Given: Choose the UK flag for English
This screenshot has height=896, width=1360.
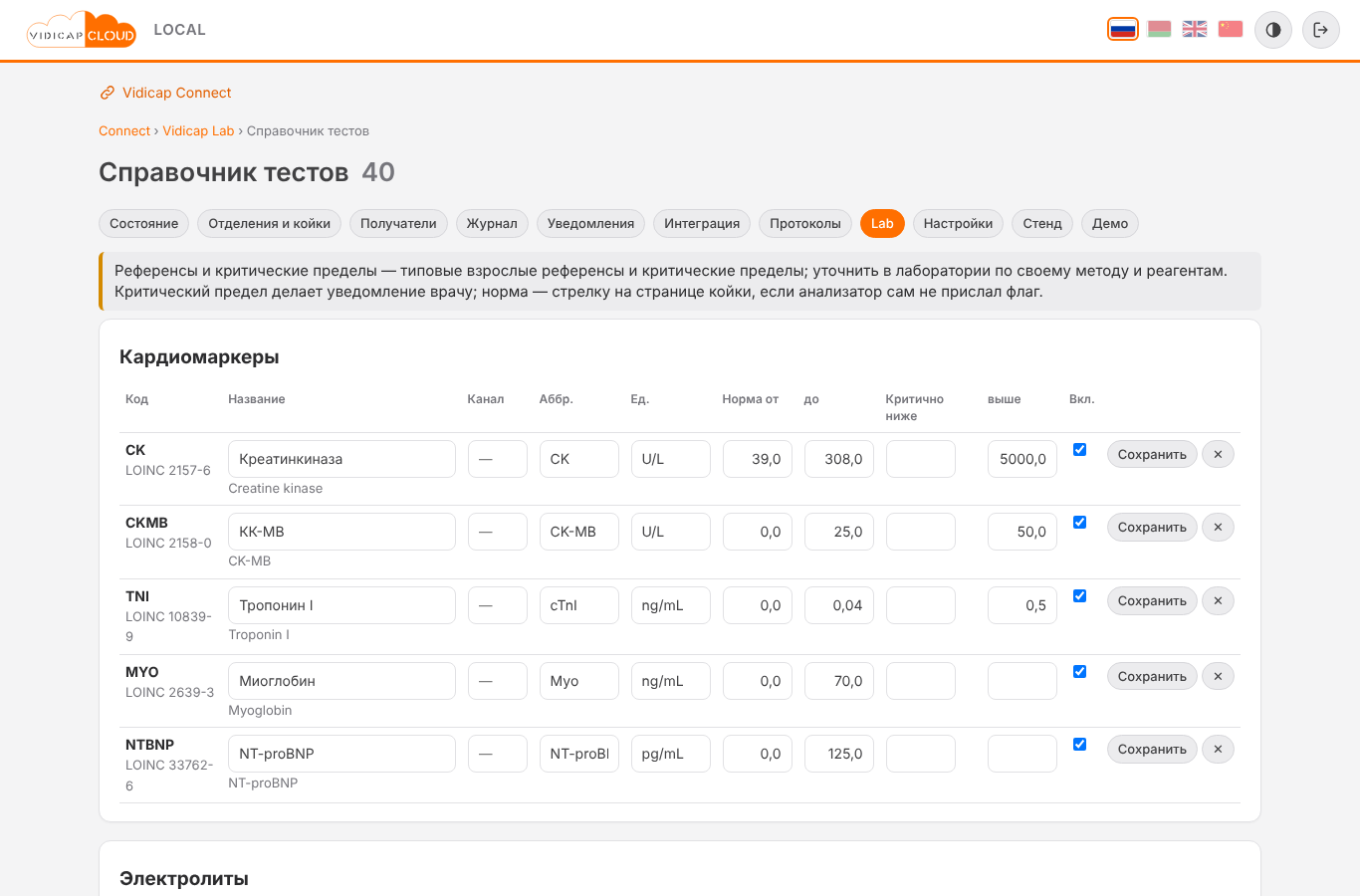Looking at the screenshot, I should pos(1195,29).
